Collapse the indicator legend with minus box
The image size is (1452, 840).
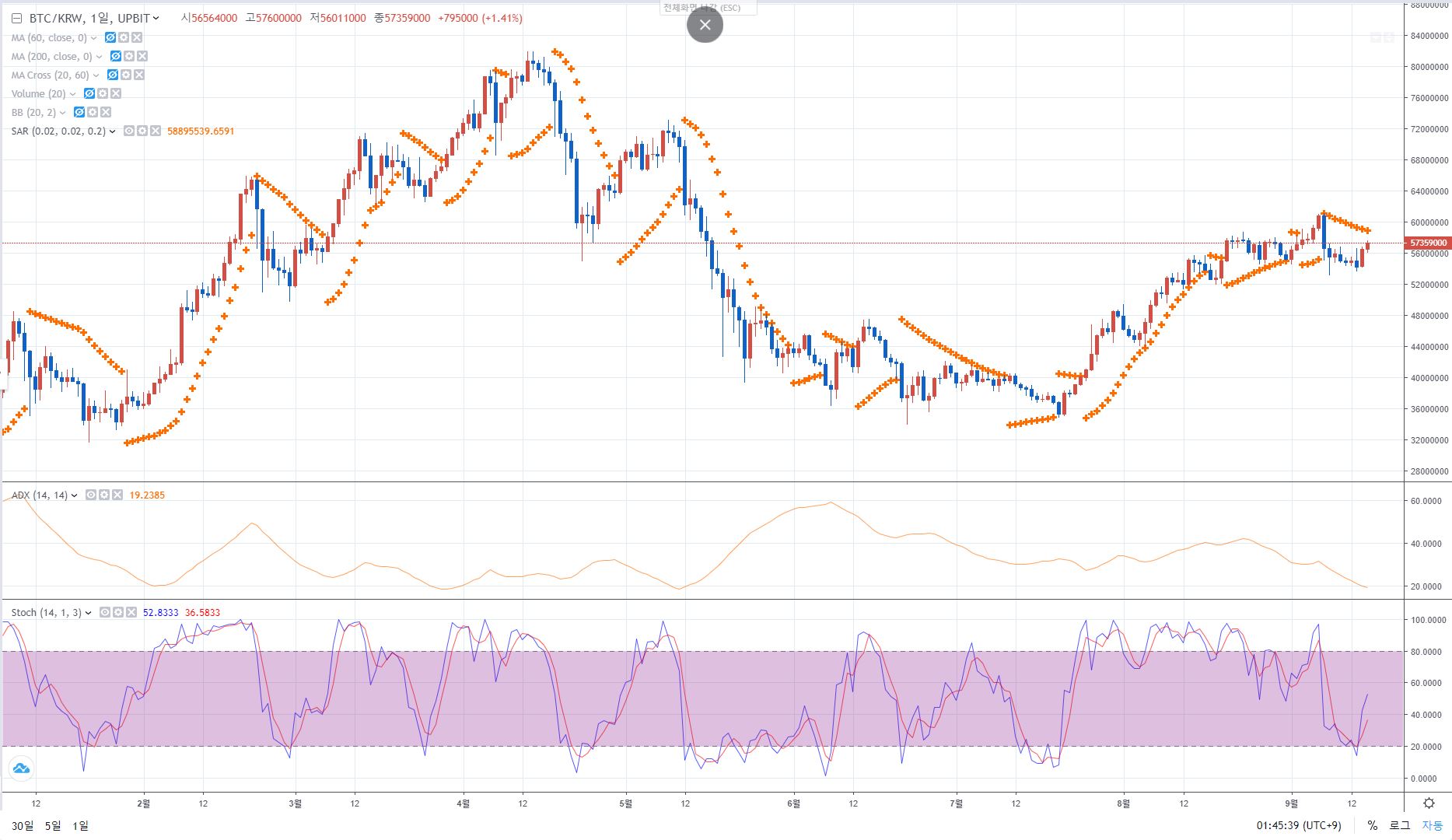[16, 18]
